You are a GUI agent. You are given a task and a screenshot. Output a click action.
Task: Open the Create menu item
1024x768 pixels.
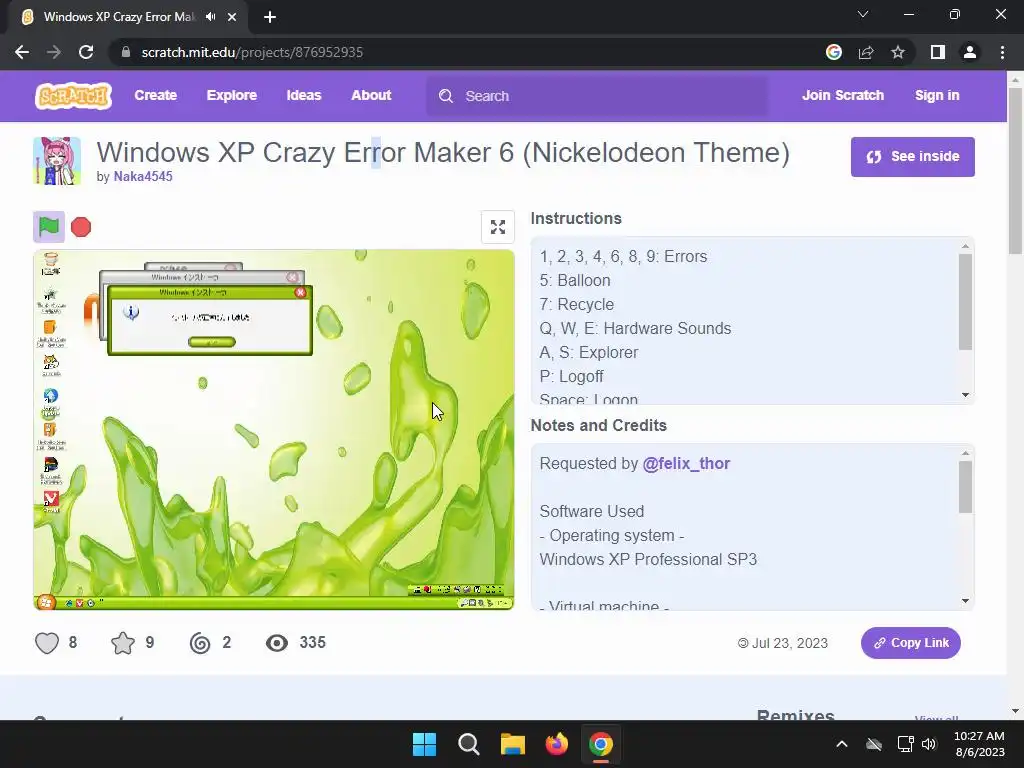(155, 95)
